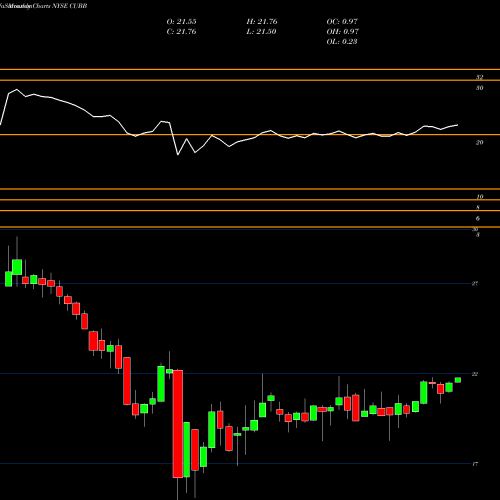Click the low price value L: 21.50

click(261, 32)
